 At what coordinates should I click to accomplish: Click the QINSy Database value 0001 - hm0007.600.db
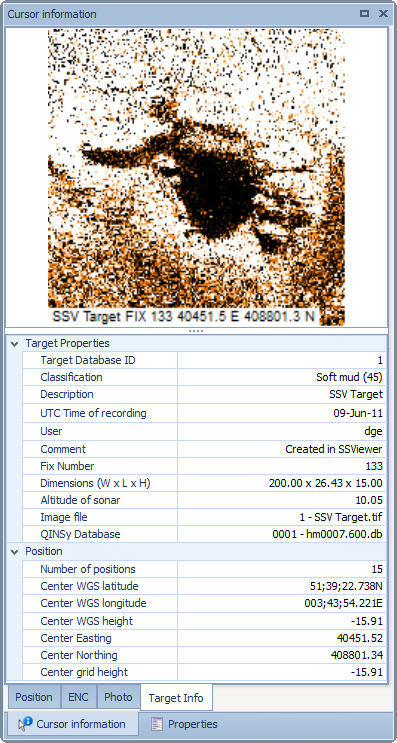click(328, 535)
